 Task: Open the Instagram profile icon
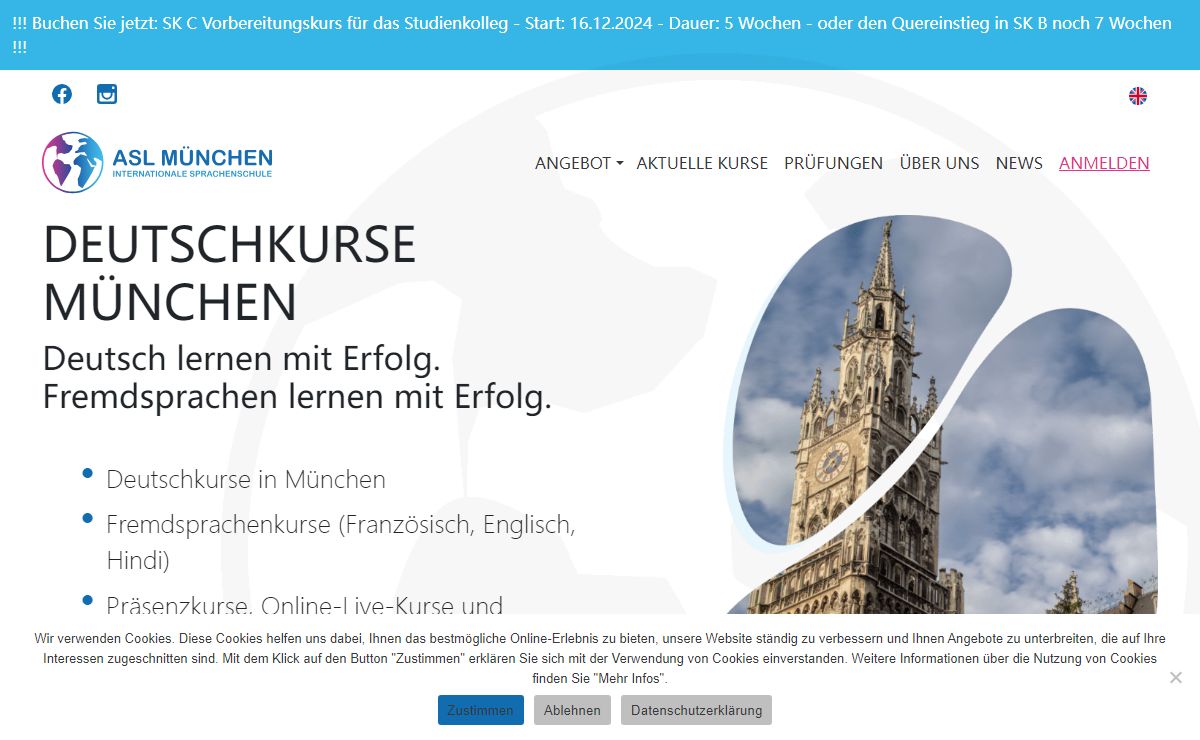107,94
